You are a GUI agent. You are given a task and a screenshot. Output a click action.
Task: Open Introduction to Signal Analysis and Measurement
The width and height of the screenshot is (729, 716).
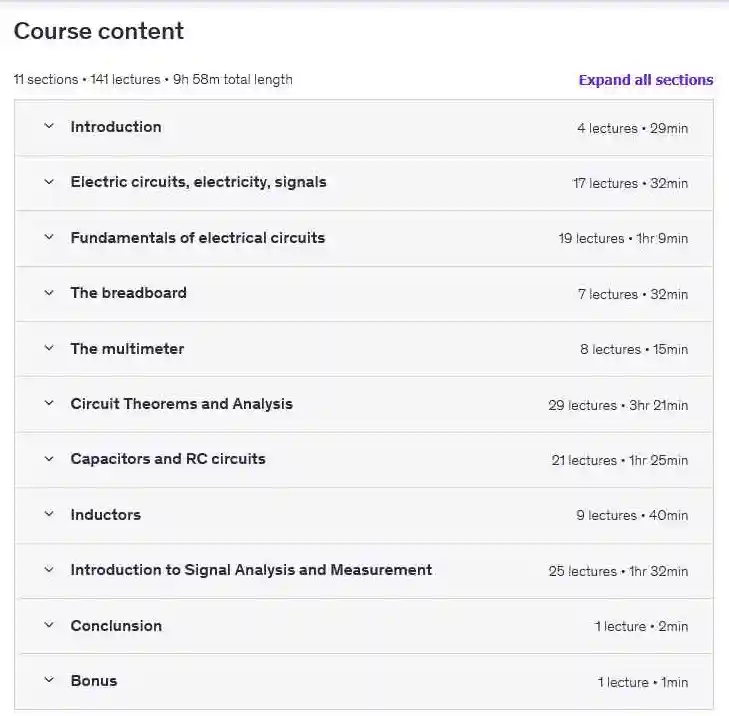click(251, 570)
